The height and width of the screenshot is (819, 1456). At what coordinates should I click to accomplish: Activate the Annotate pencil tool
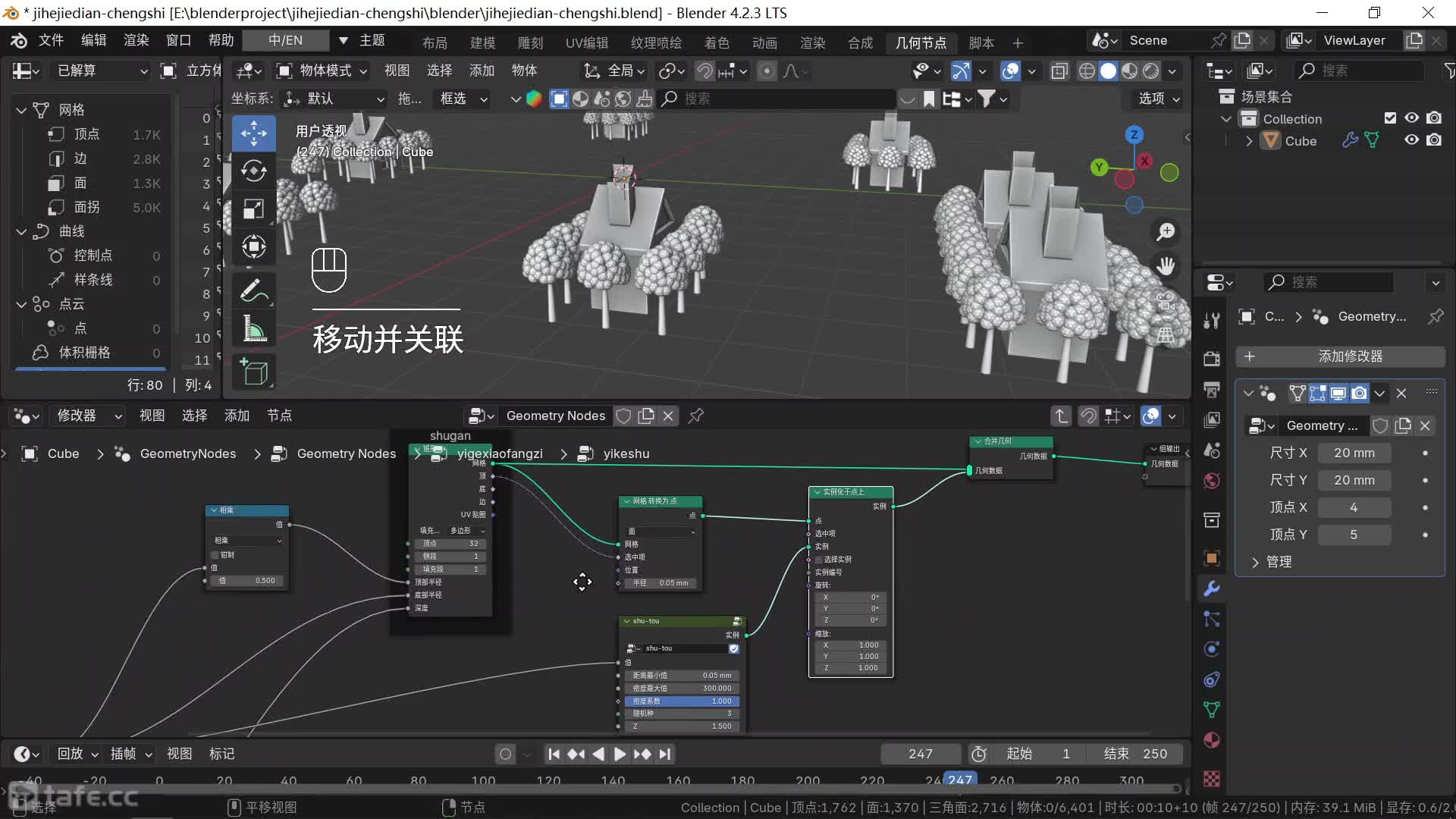[253, 291]
